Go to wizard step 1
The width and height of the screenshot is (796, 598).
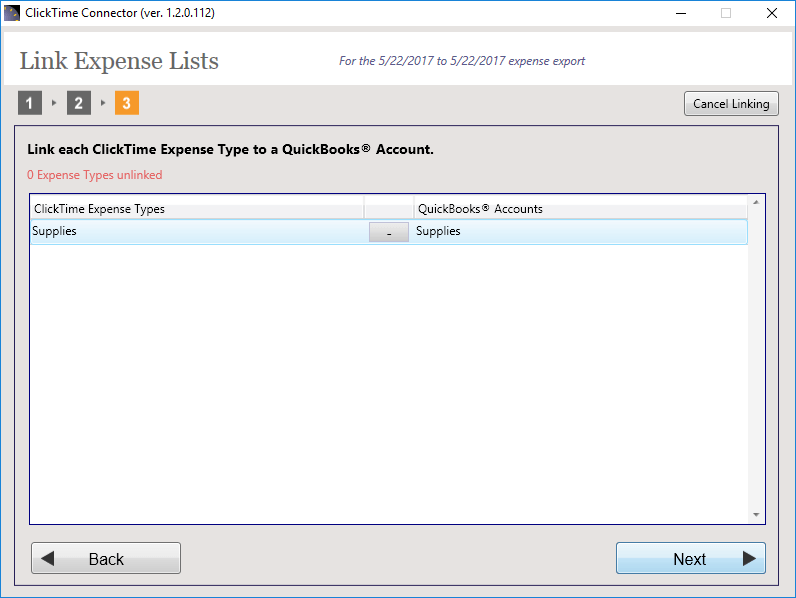30,103
